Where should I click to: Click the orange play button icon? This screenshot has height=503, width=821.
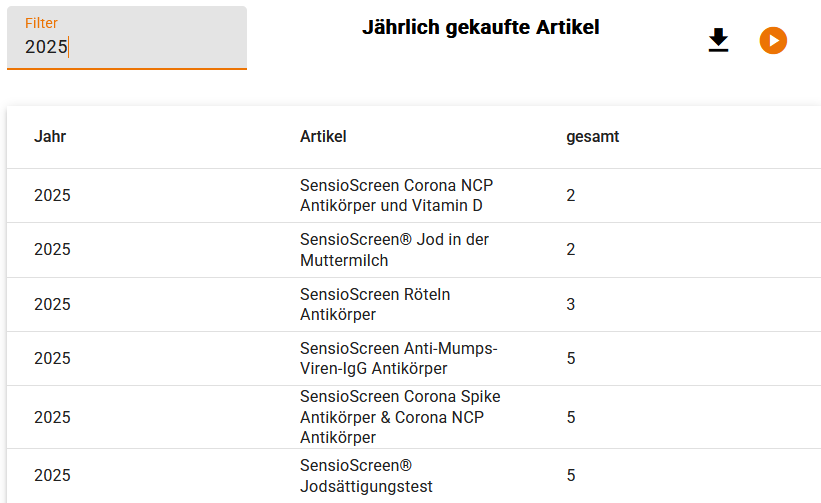pos(773,40)
